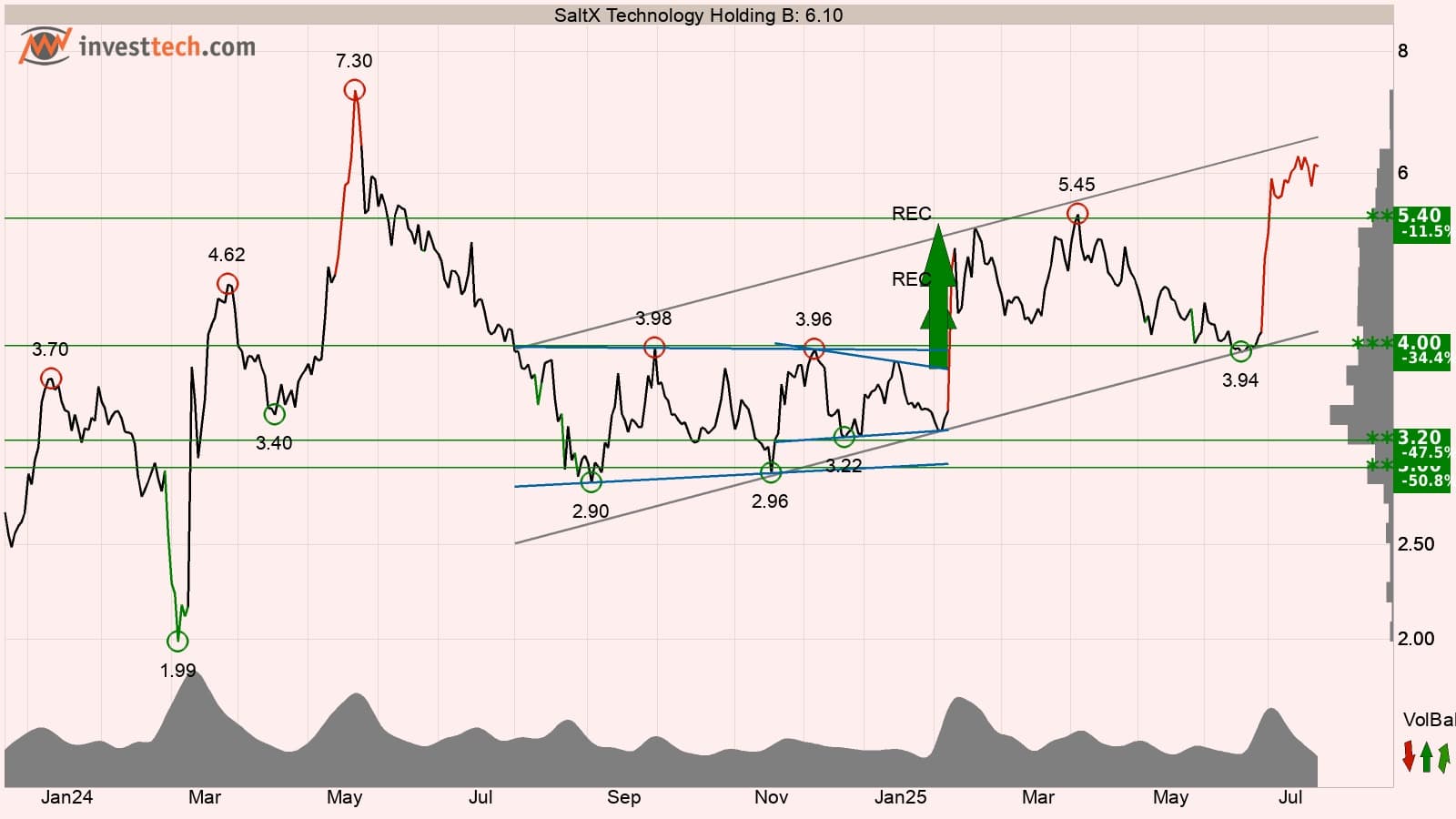The image size is (1456, 819).
Task: Click the green circle at the 3.22 low
Action: click(844, 437)
